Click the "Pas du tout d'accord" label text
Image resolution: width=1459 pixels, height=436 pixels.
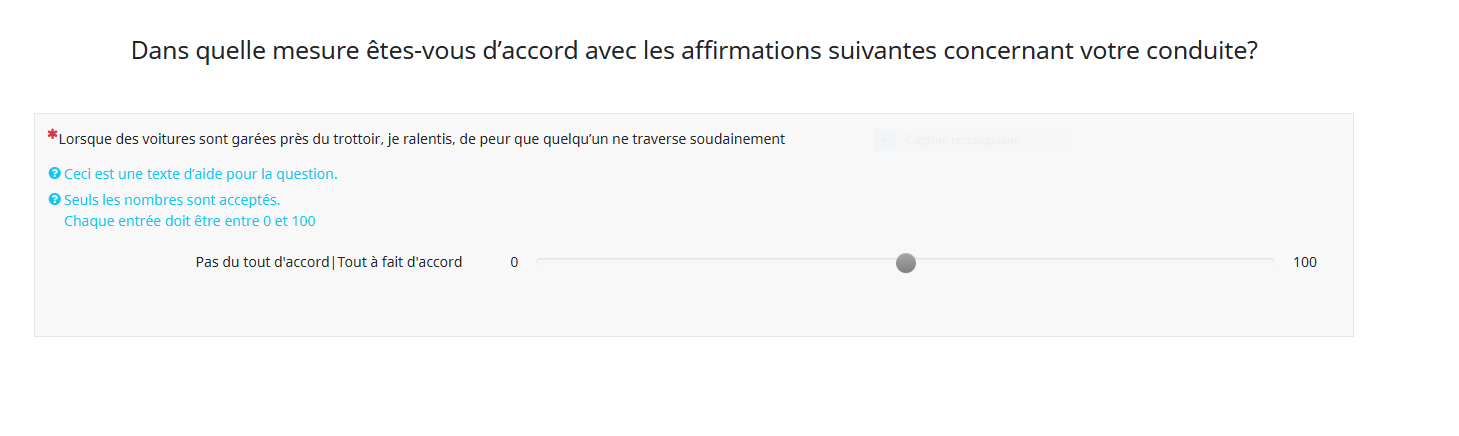point(262,263)
